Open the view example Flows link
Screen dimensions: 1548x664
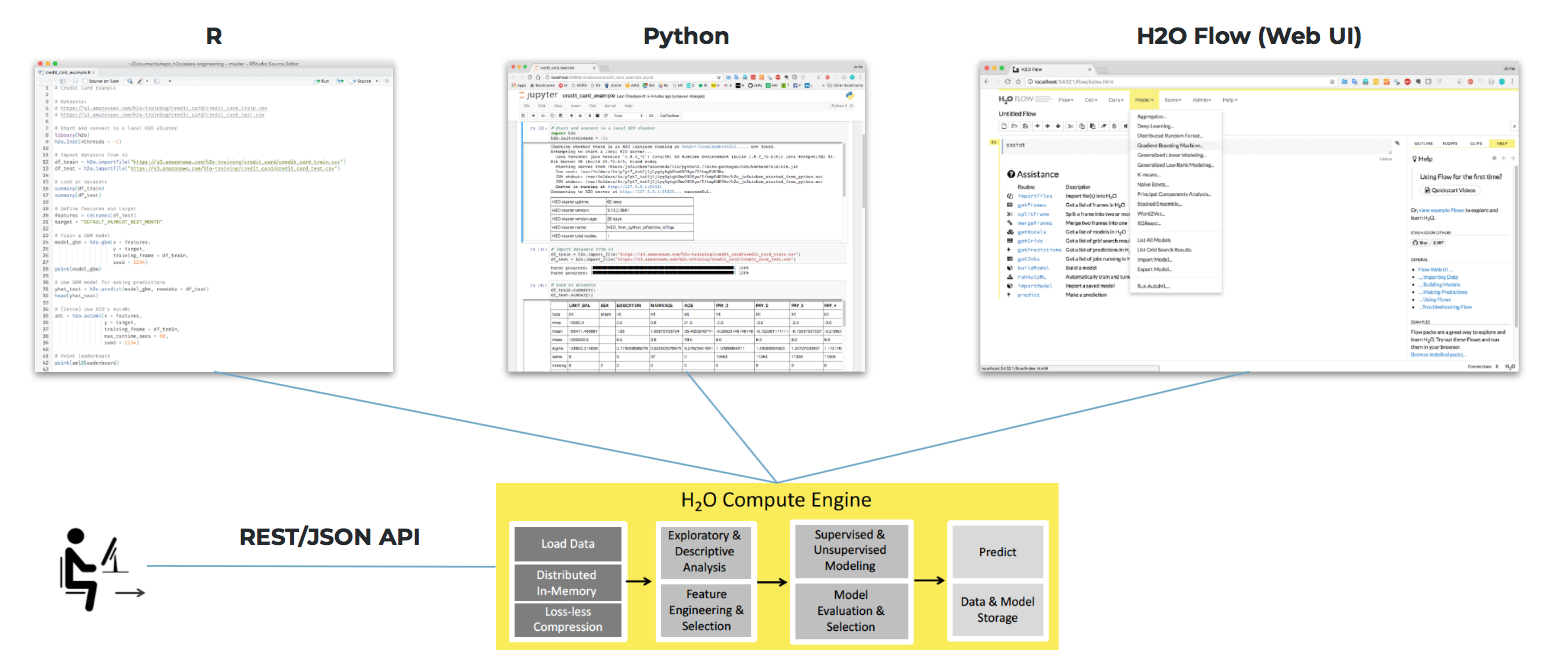click(1441, 210)
